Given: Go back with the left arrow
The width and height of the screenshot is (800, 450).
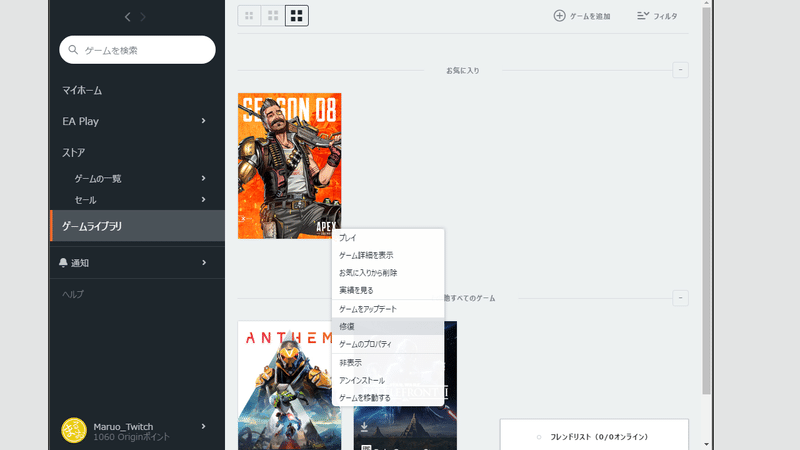Looking at the screenshot, I should [128, 17].
